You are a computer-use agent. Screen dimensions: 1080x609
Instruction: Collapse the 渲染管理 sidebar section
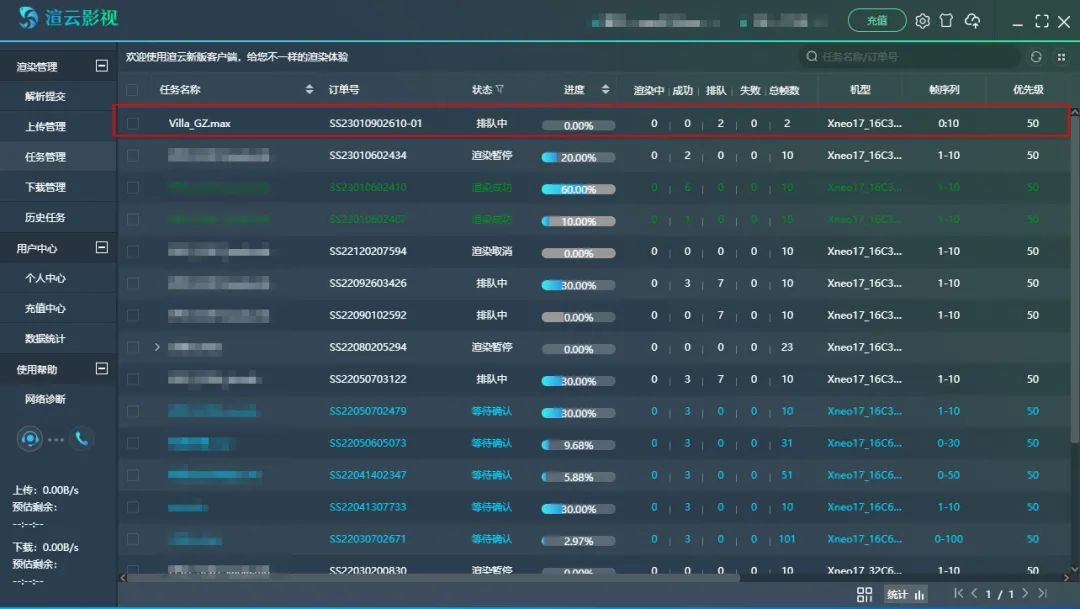(101, 66)
